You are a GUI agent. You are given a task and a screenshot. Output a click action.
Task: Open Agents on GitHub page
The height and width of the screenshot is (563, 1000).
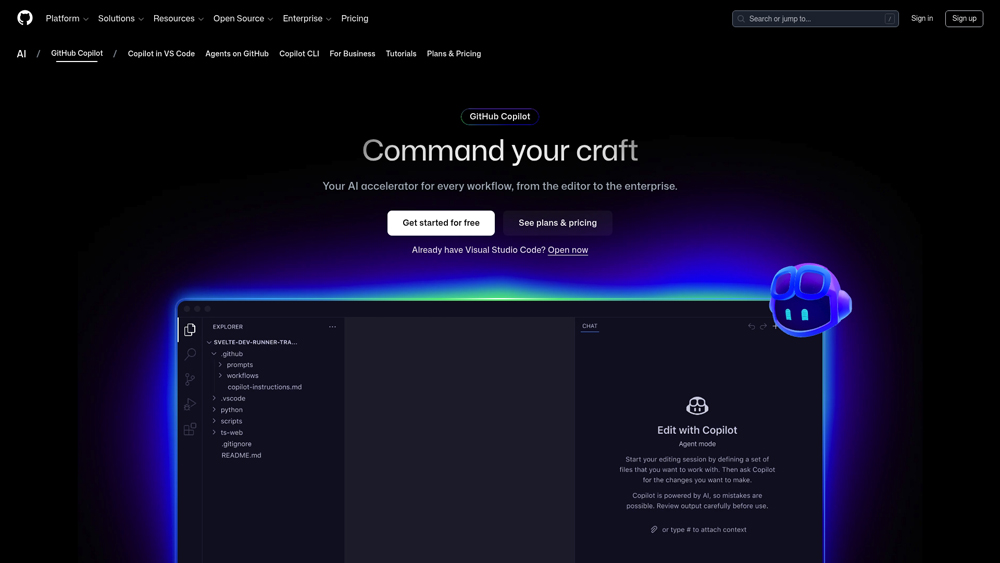(x=237, y=54)
